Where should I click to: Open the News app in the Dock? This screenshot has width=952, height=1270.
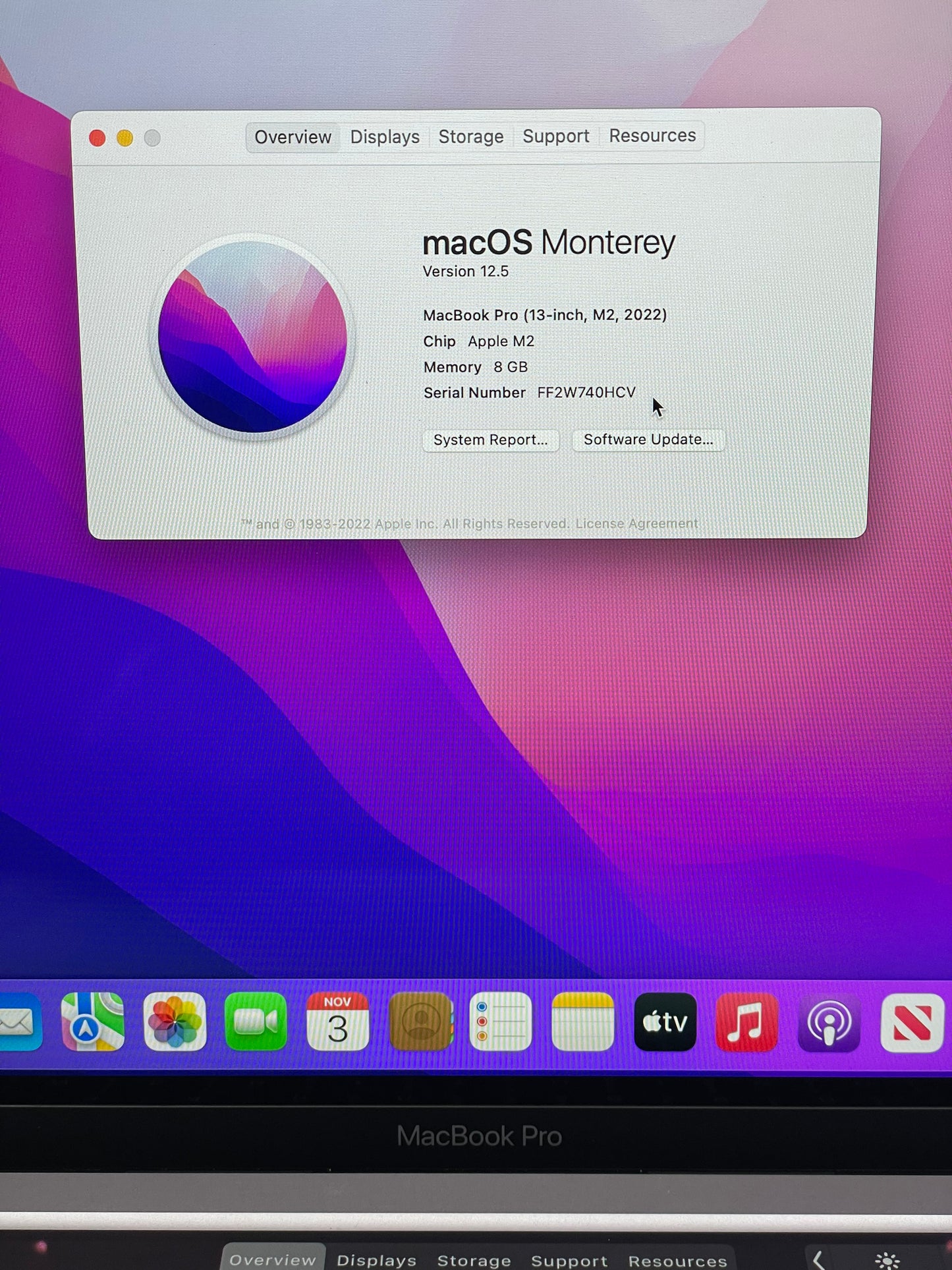point(912,1022)
